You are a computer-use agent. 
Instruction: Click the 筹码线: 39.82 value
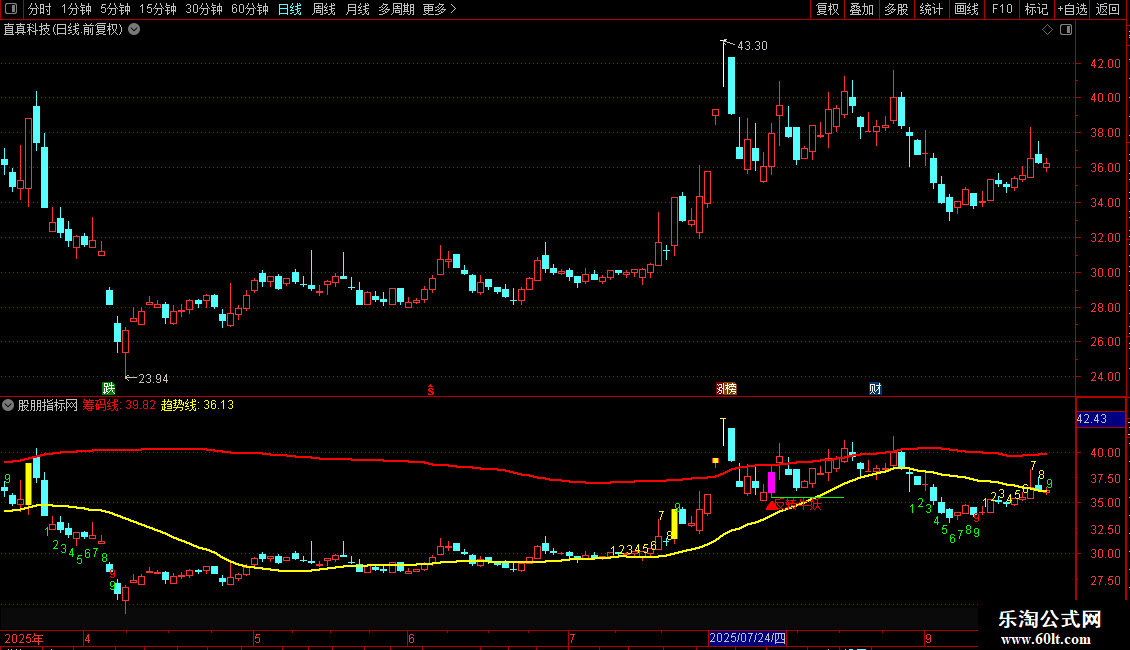[119, 405]
